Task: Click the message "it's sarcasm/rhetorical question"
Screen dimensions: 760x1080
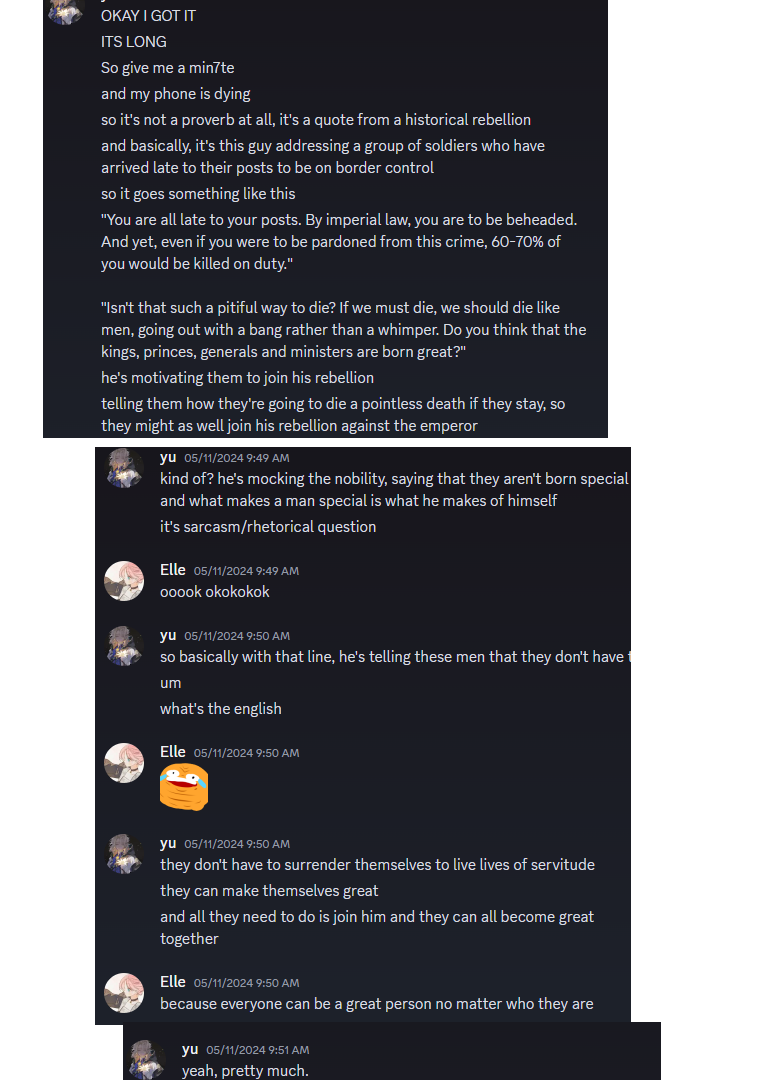Action: 268,526
